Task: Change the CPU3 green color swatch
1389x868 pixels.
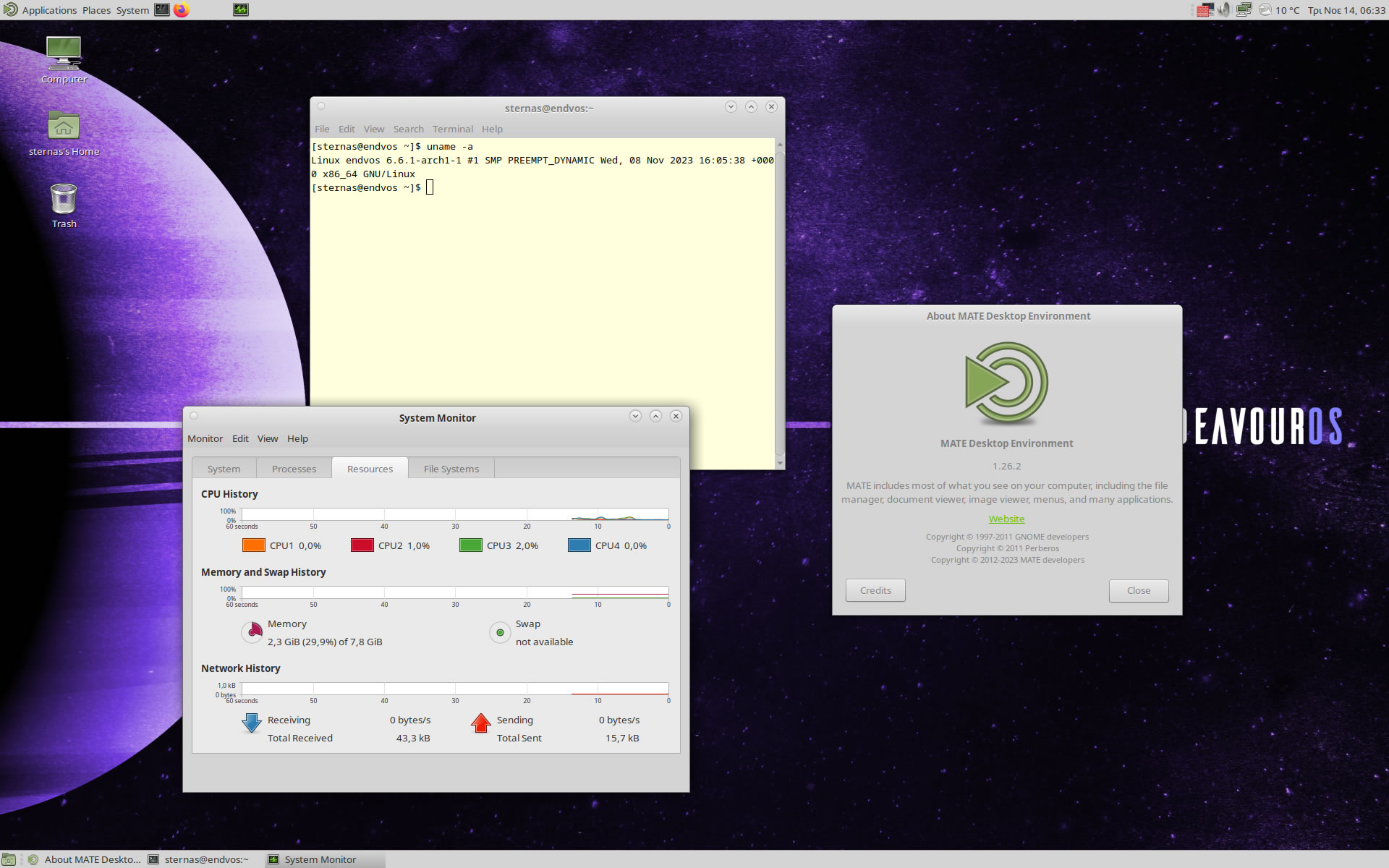Action: (470, 545)
